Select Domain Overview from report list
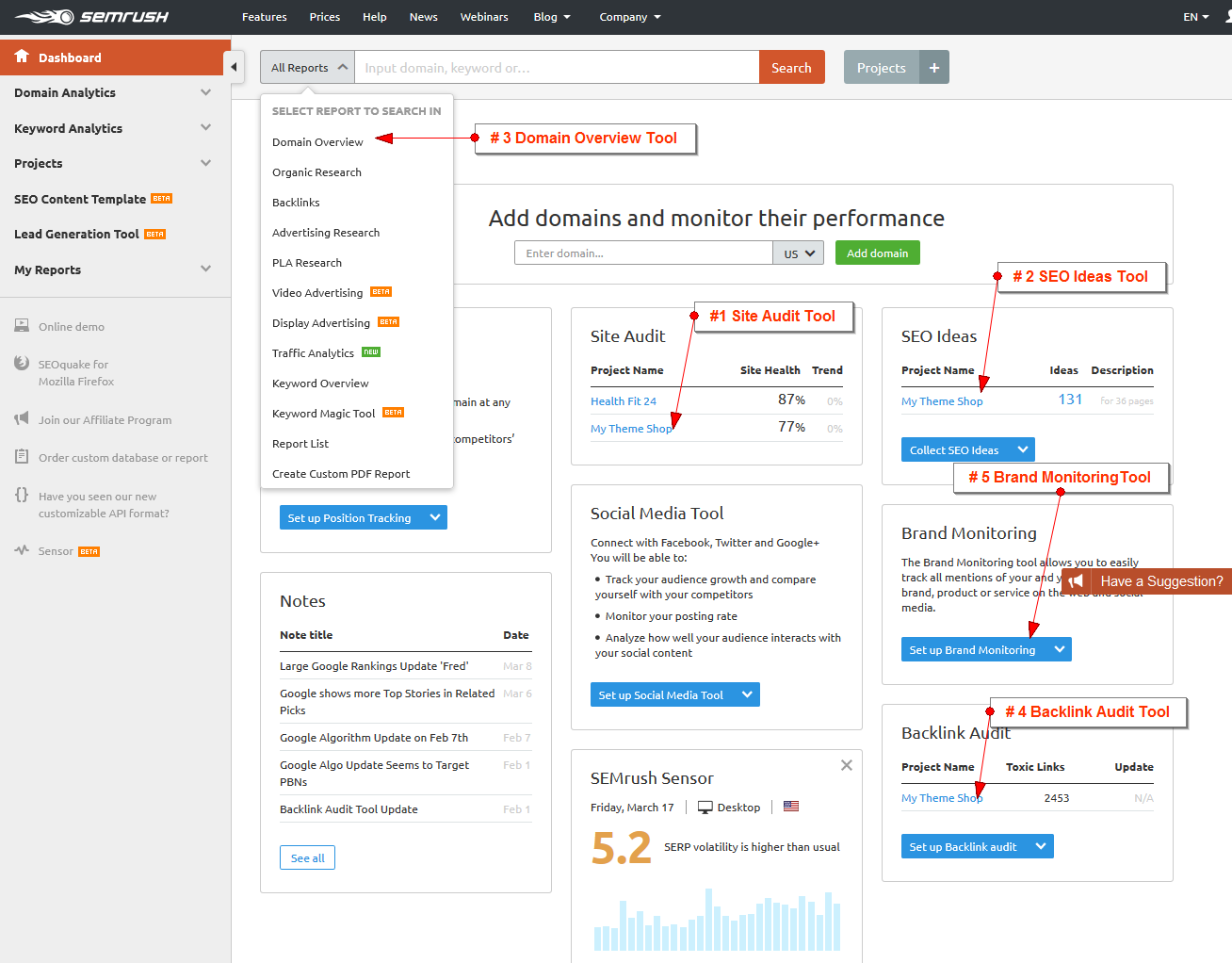Screen dimensions: 1232x963 click(317, 142)
